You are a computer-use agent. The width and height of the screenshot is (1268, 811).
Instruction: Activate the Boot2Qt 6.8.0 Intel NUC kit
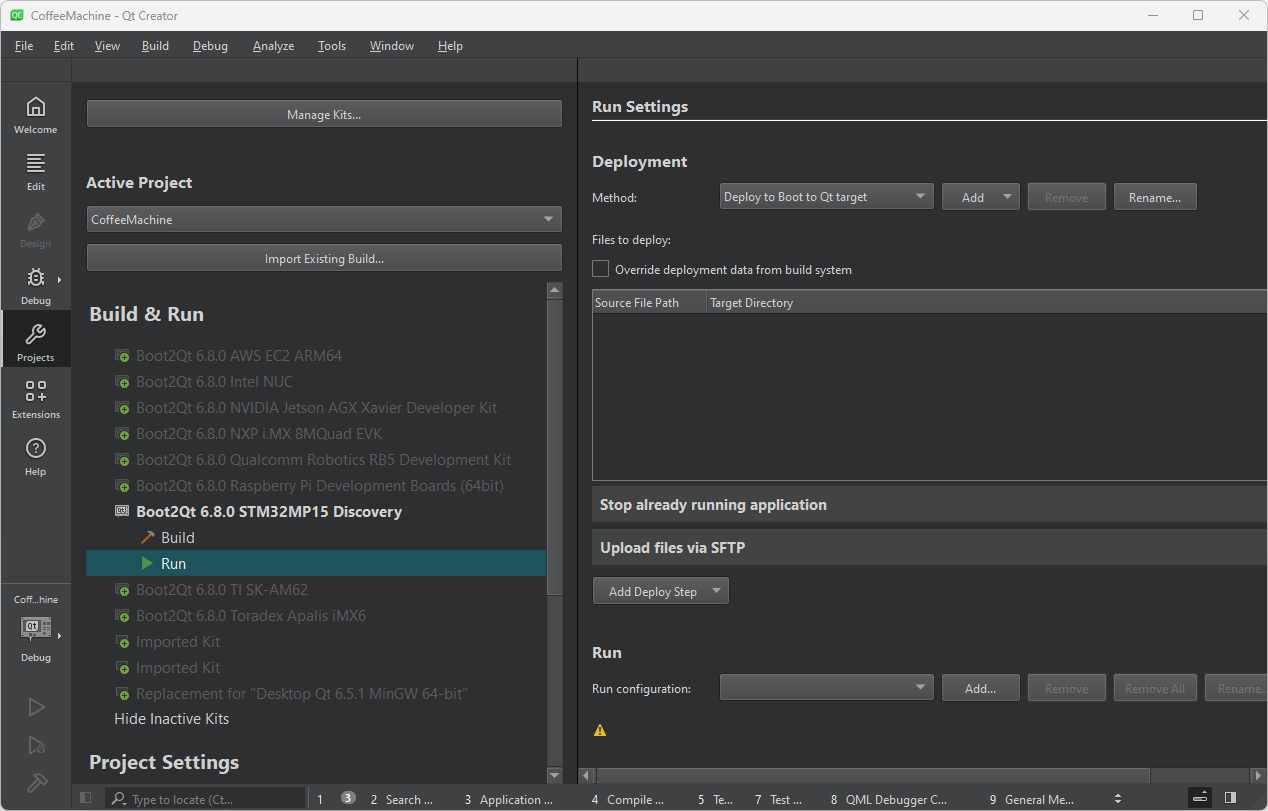(214, 382)
